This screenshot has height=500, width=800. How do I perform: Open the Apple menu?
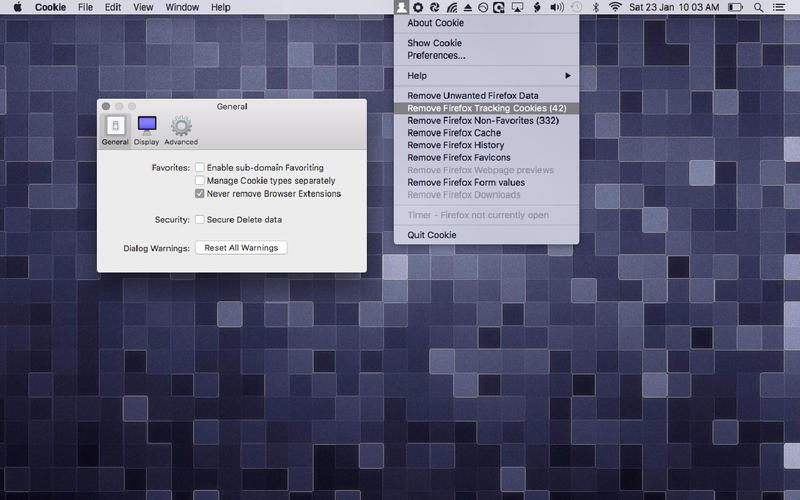[17, 7]
